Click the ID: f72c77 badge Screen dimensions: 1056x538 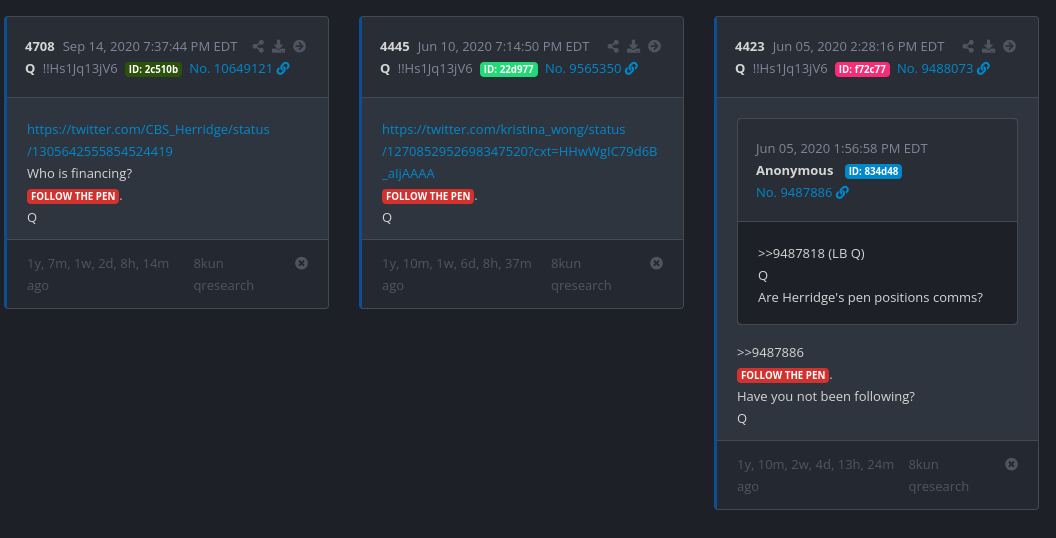[862, 69]
